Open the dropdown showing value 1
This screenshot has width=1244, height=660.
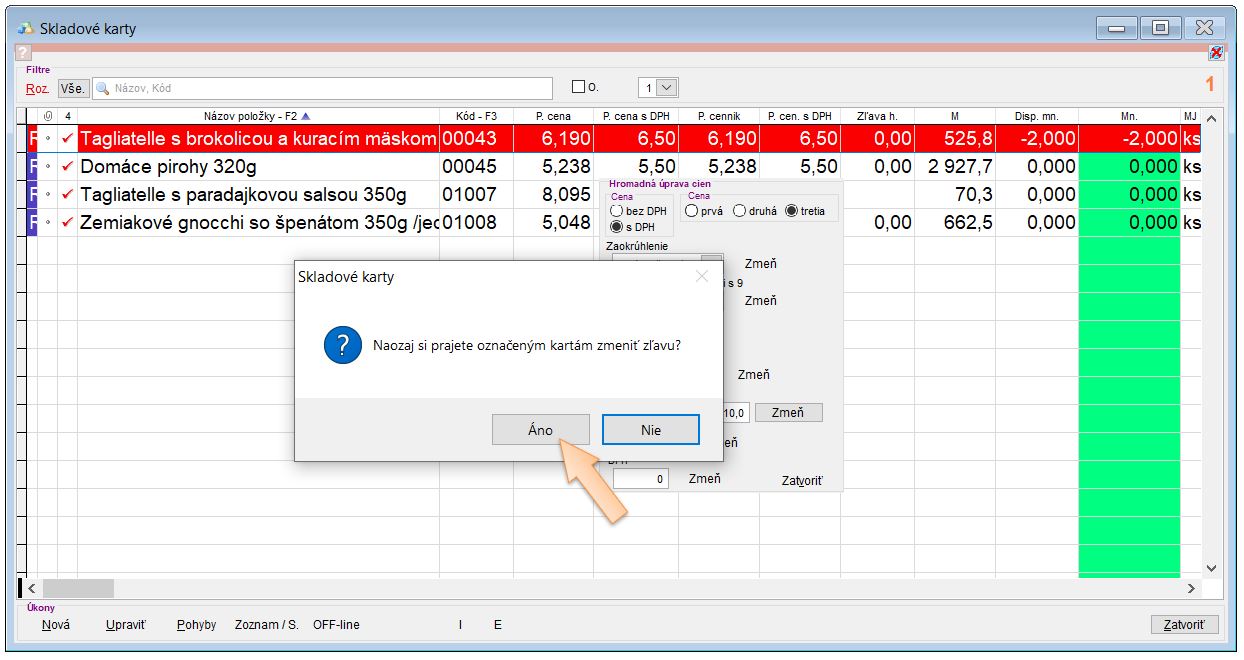668,87
